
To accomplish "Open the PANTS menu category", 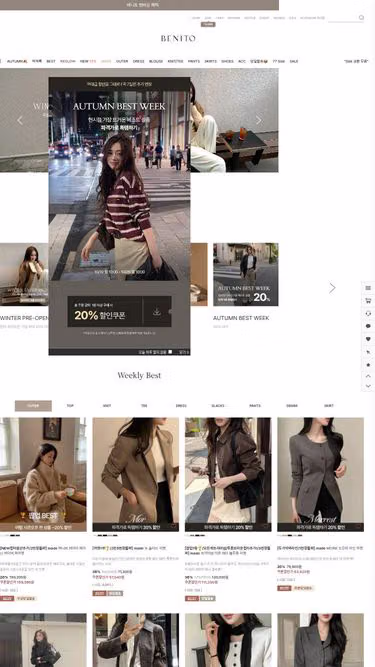I will (194, 61).
